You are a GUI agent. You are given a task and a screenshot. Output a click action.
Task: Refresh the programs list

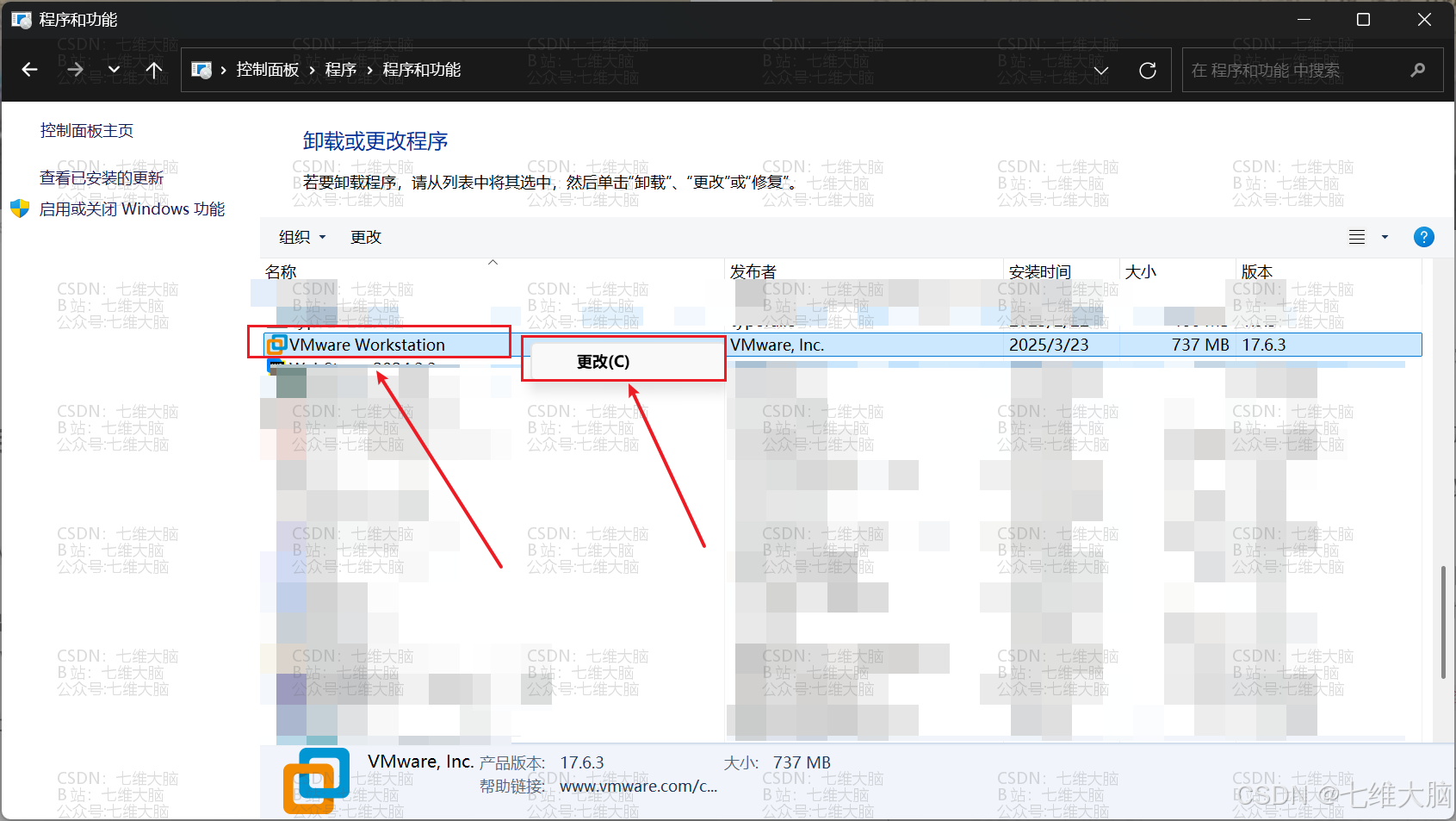pos(1148,71)
